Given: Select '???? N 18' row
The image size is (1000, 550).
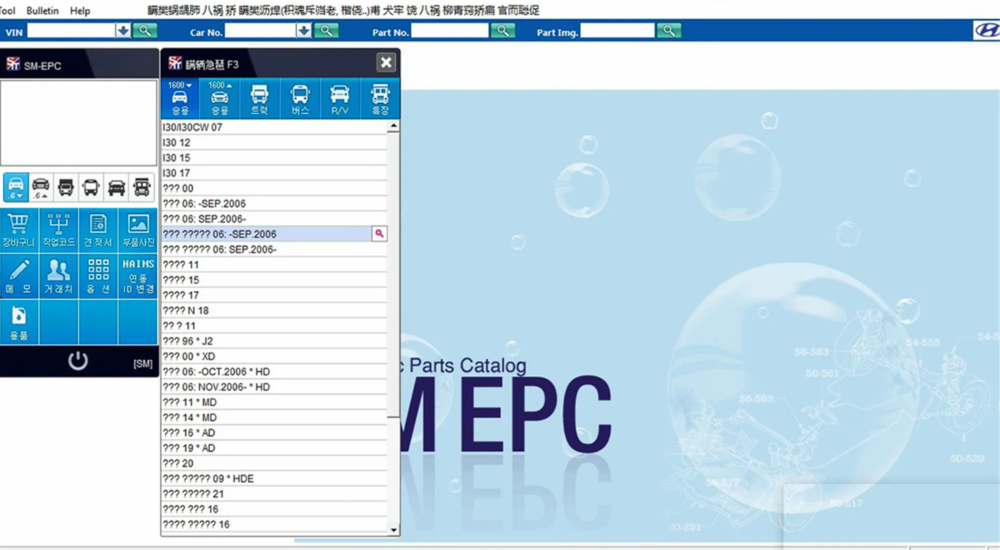Looking at the screenshot, I should pos(274,311).
